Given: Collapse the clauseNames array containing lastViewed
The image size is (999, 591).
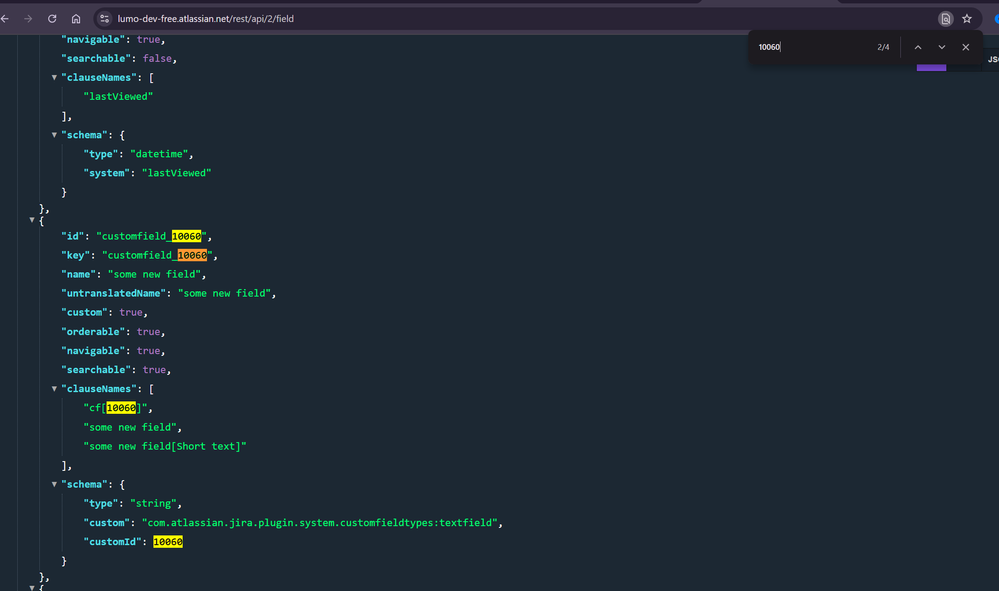Looking at the screenshot, I should 54,78.
